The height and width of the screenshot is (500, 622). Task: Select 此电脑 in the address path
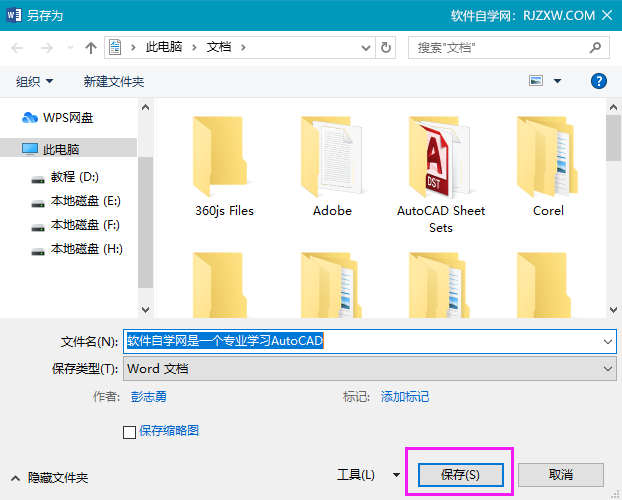click(164, 47)
